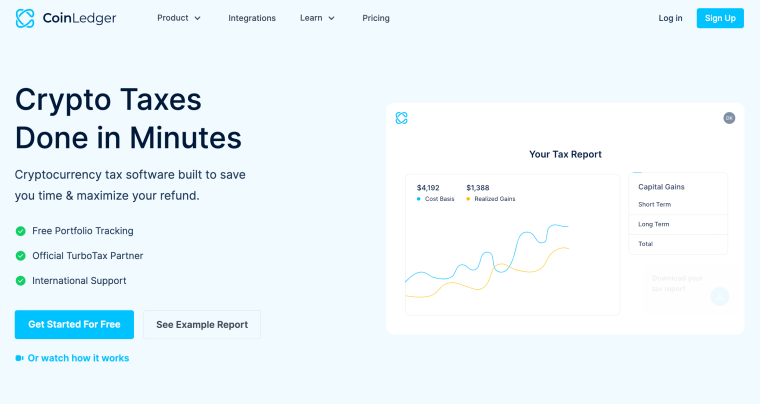760x404 pixels.
Task: Click the Download your tax report text
Action: (x=677, y=283)
